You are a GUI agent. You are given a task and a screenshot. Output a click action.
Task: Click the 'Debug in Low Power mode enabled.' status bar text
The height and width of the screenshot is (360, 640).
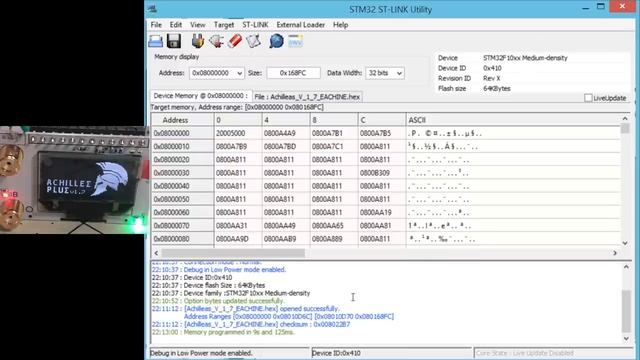coord(201,353)
